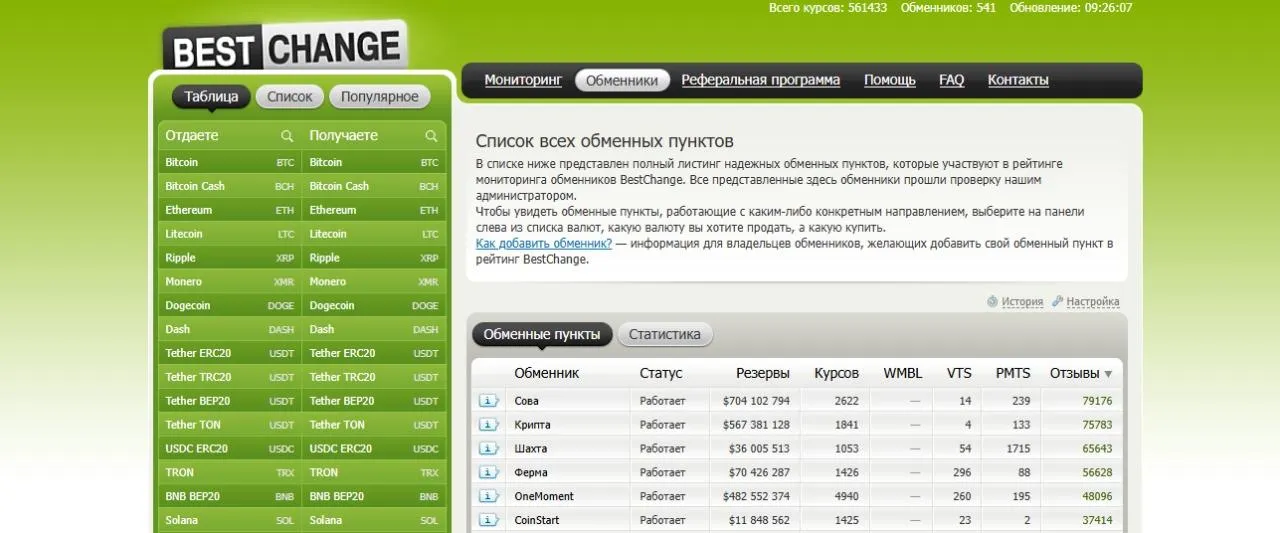The width and height of the screenshot is (1280, 533).
Task: Select Dash in the Отдаете column
Action: 230,329
